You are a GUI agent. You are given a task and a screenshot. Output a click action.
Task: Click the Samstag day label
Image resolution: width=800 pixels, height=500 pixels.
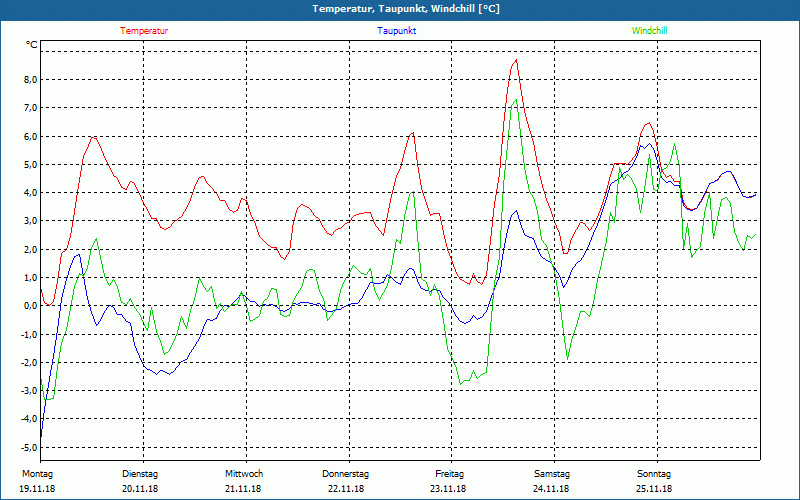point(552,474)
